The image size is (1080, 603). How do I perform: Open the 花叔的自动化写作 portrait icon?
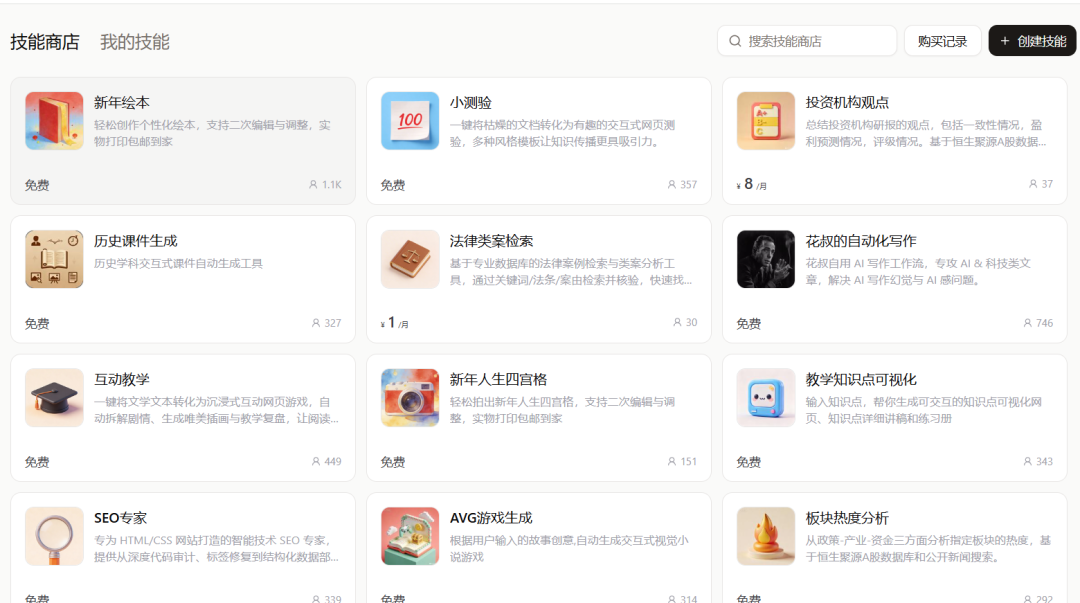pyautogui.click(x=766, y=259)
